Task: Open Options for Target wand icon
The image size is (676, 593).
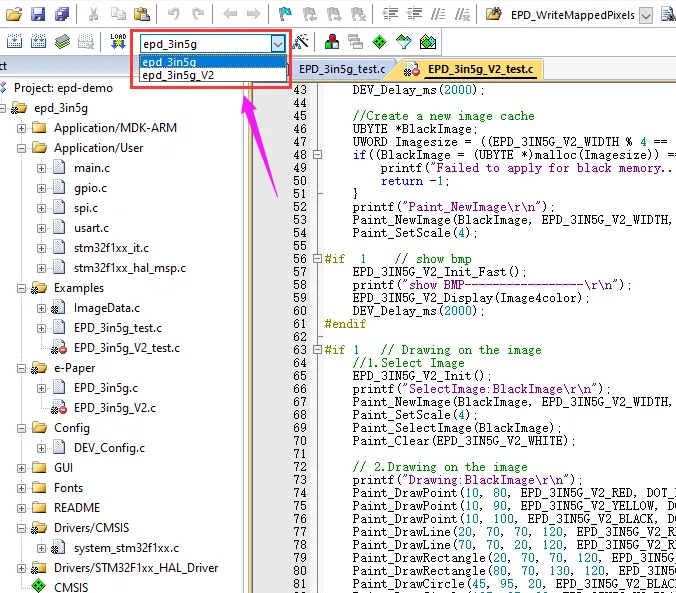Action: point(300,42)
